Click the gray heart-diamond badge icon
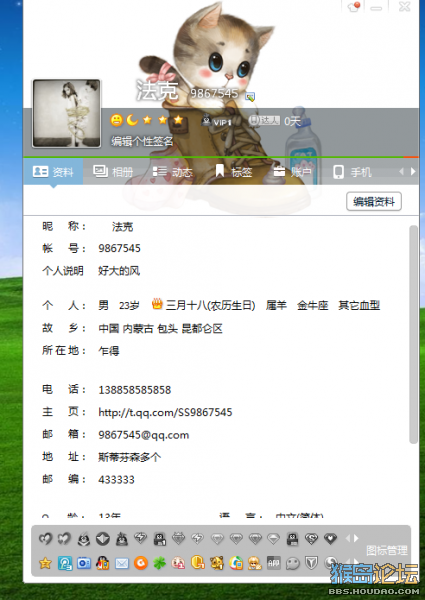 [x=330, y=539]
